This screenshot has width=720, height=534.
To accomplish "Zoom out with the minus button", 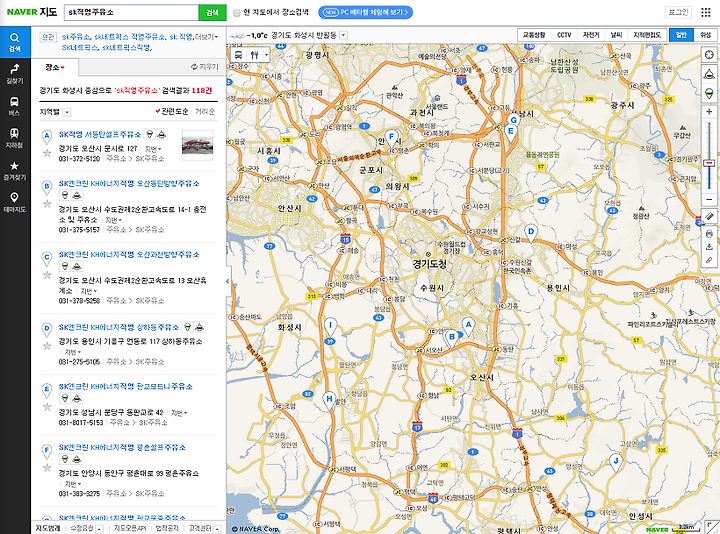I will pyautogui.click(x=709, y=200).
